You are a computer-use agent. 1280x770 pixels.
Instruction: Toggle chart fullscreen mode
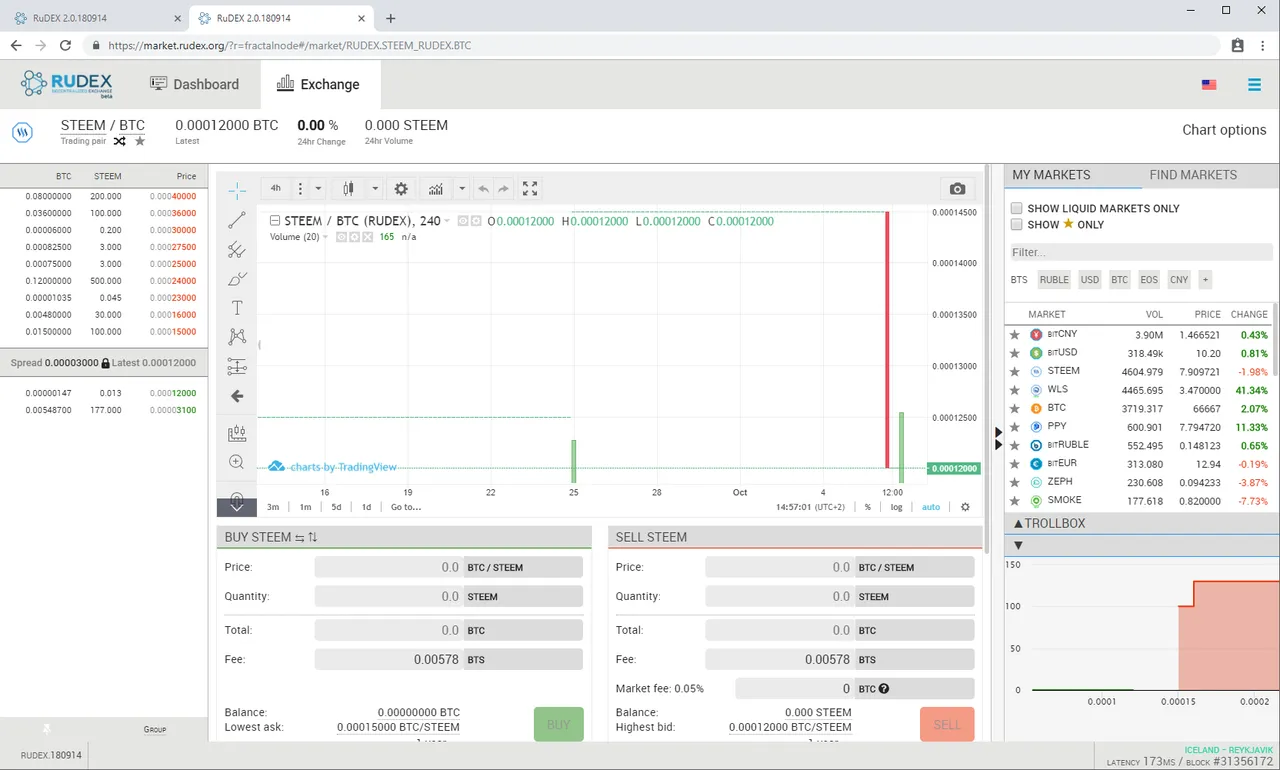(530, 188)
